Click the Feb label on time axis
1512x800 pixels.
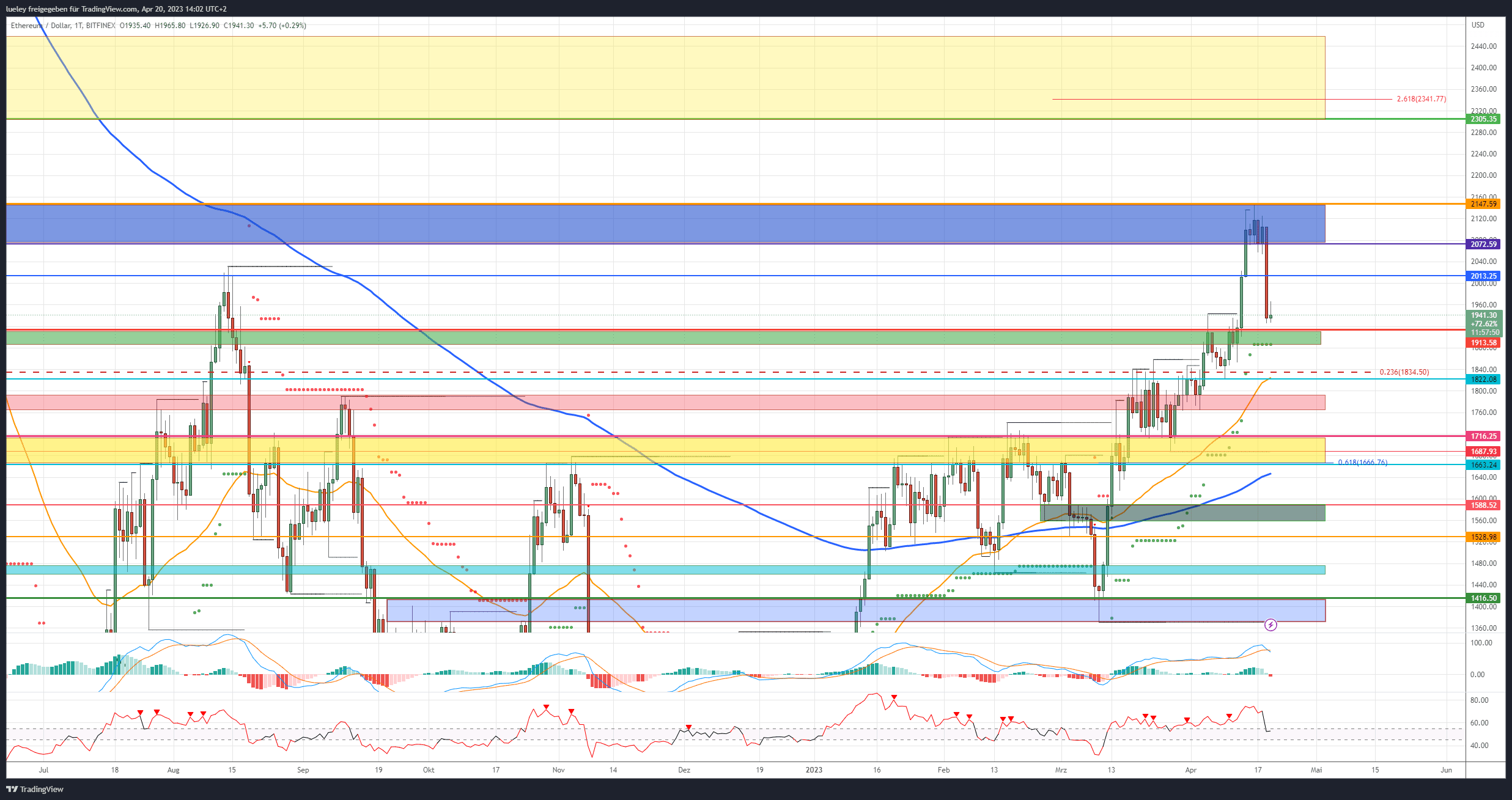[944, 770]
